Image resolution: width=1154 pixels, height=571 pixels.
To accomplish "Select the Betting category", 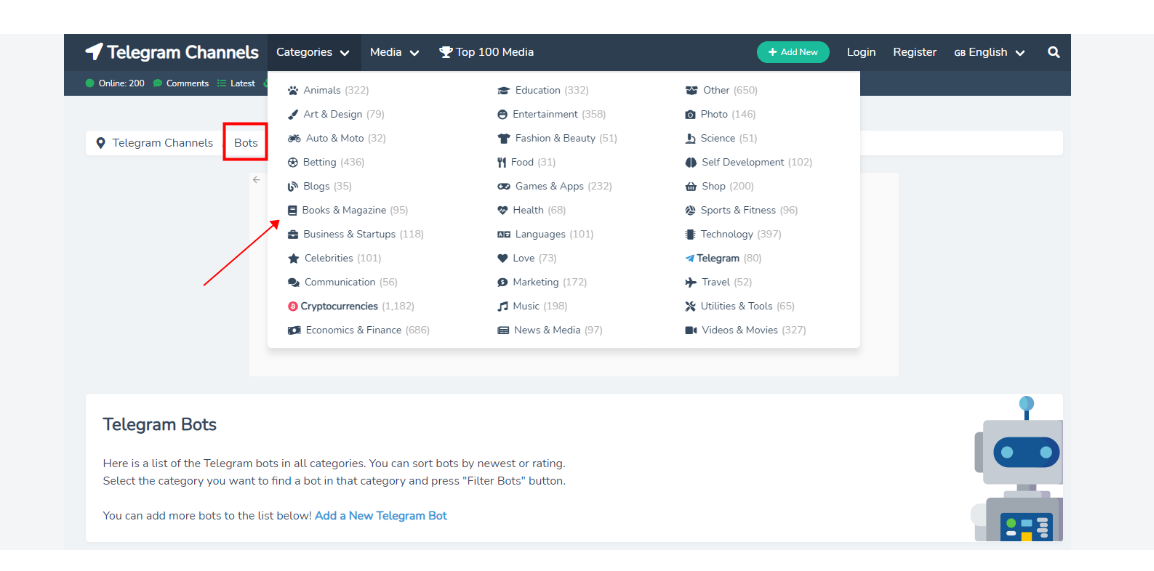I will 326,163.
